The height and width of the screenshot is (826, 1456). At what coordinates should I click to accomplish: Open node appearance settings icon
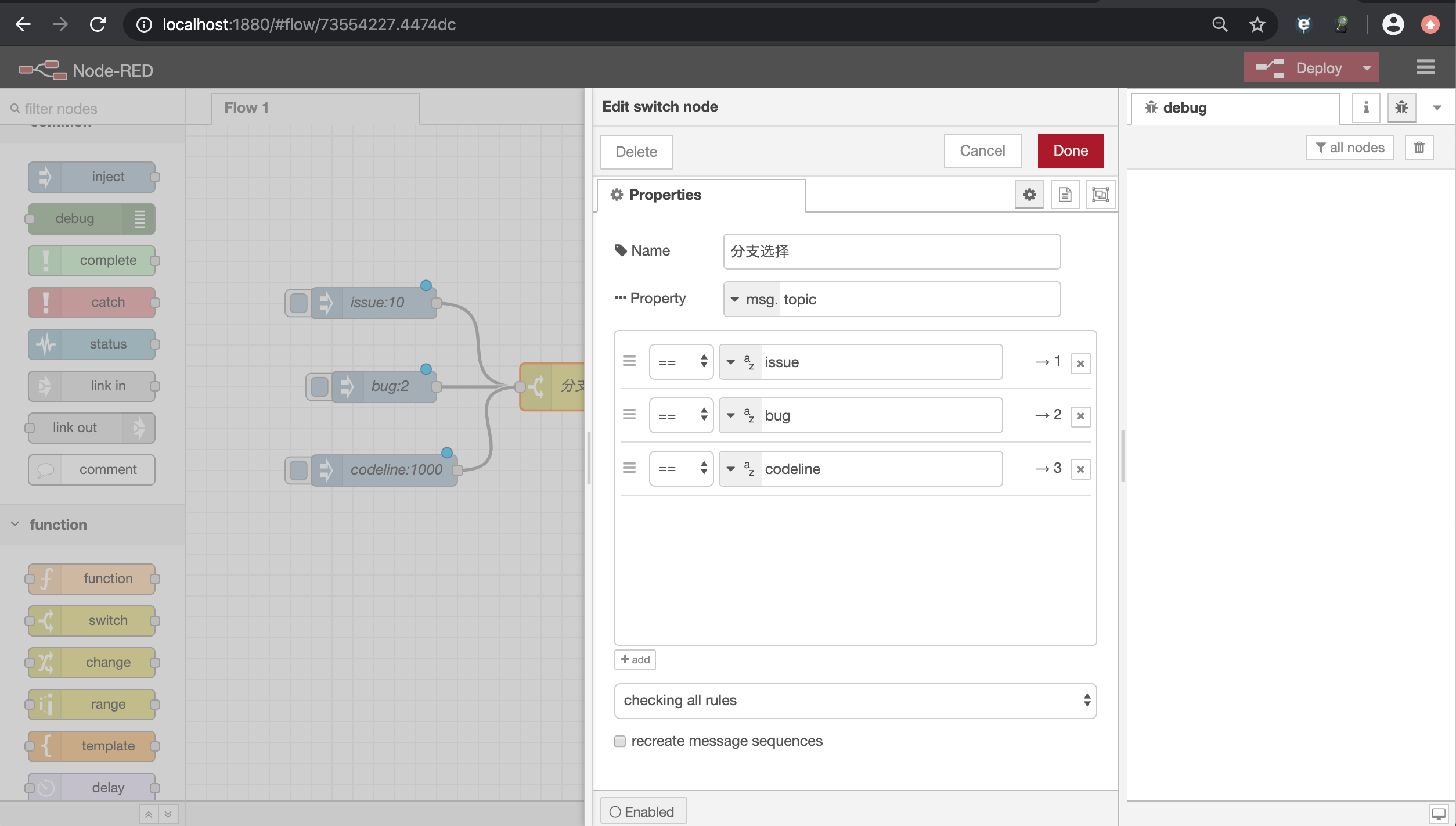click(x=1100, y=195)
